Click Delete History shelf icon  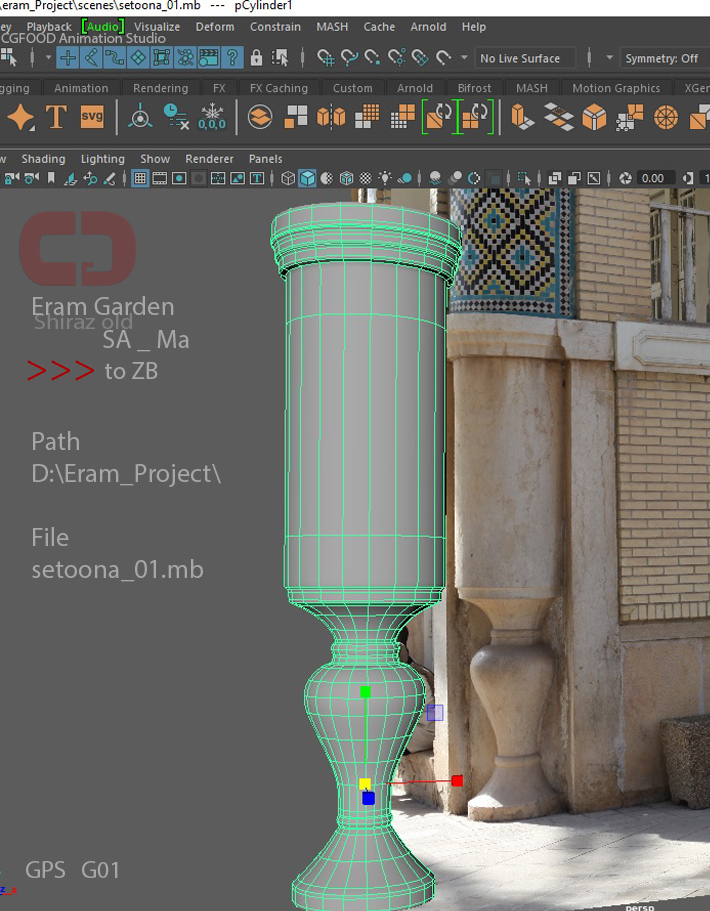tap(175, 116)
